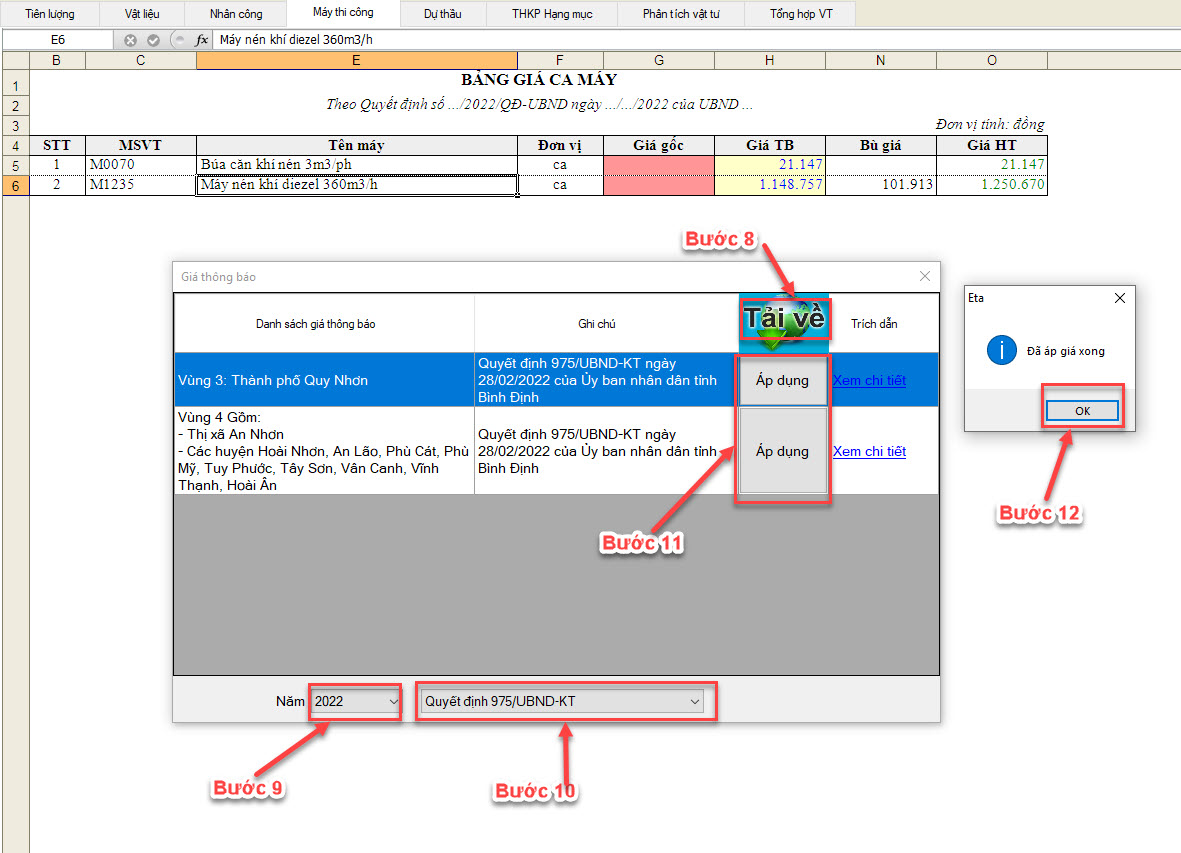The width and height of the screenshot is (1181, 853).
Task: Click the fx insert function icon
Action: point(201,40)
